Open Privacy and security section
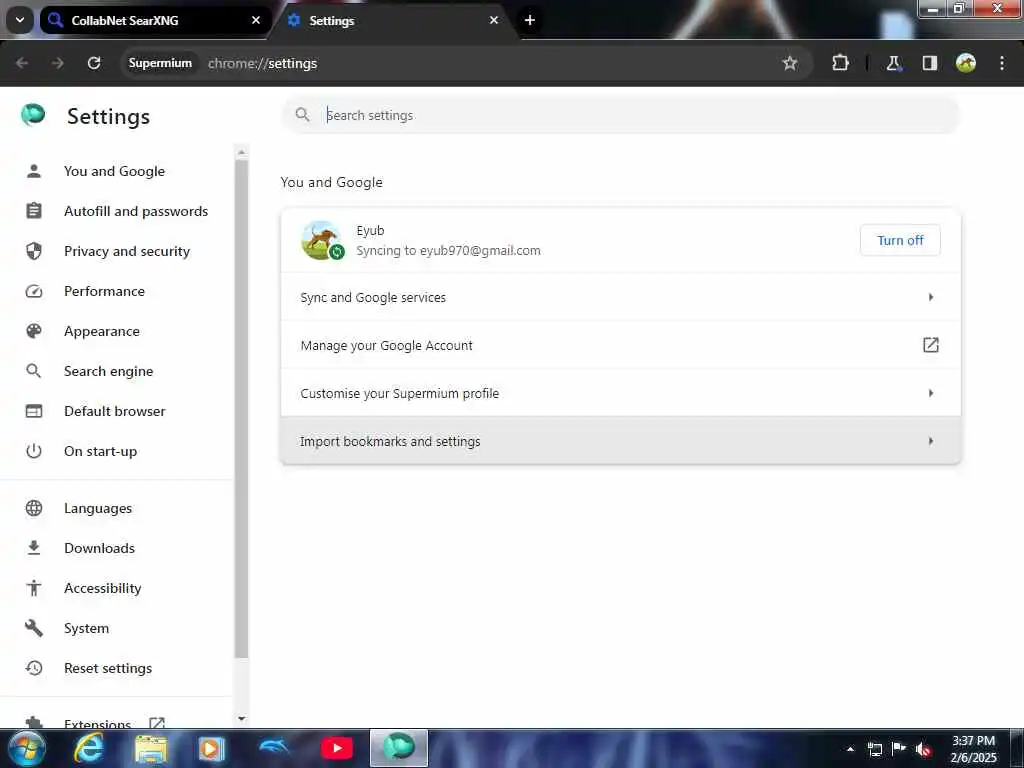The height and width of the screenshot is (768, 1024). [x=116, y=251]
